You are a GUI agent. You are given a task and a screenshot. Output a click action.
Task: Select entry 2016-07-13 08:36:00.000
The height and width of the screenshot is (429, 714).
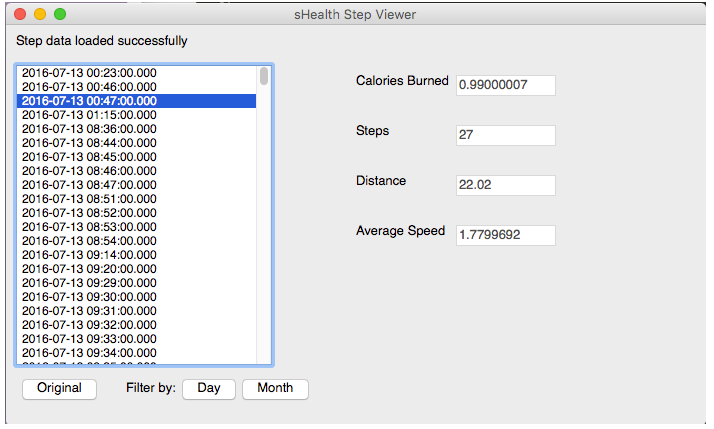[x=136, y=129]
